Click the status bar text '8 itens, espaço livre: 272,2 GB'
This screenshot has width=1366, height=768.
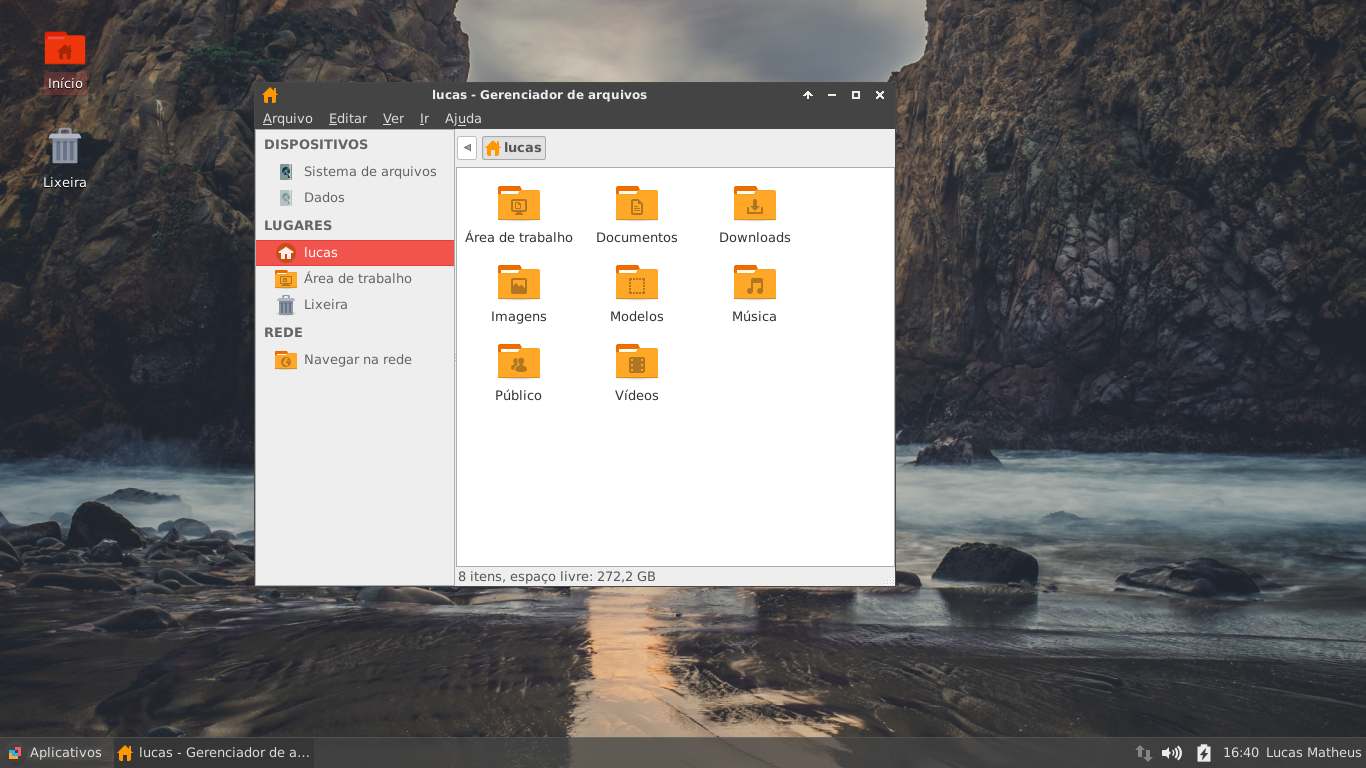[557, 576]
